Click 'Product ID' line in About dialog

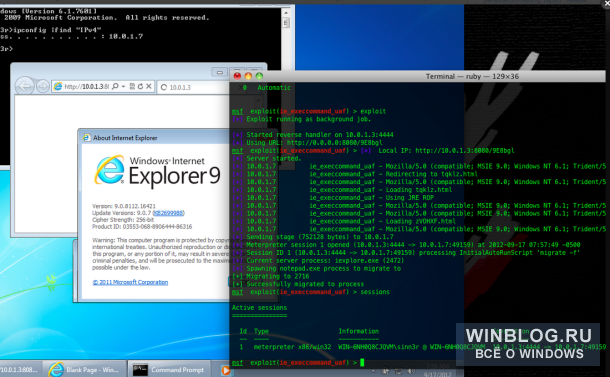142,226
